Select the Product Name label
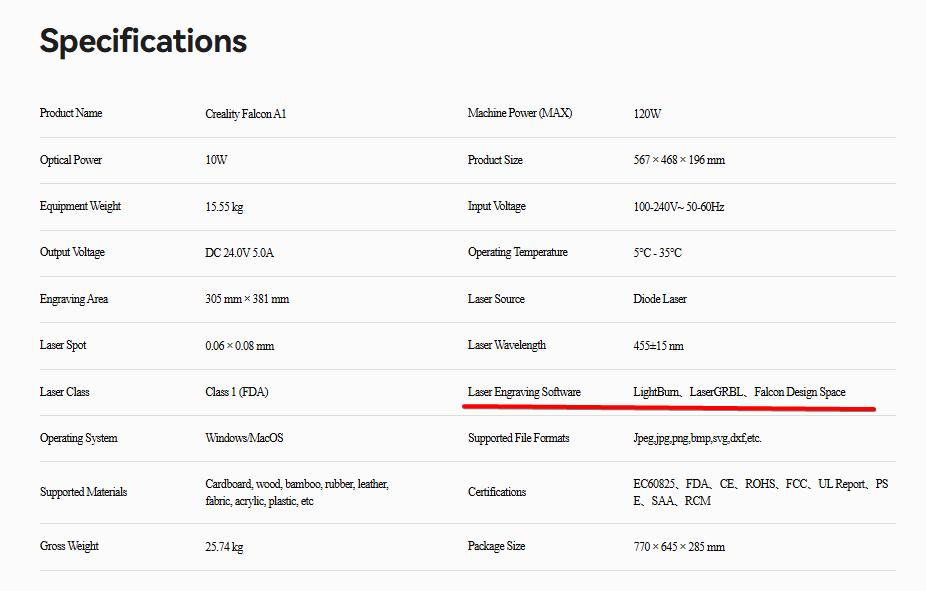The height and width of the screenshot is (591, 926). pyautogui.click(x=71, y=113)
